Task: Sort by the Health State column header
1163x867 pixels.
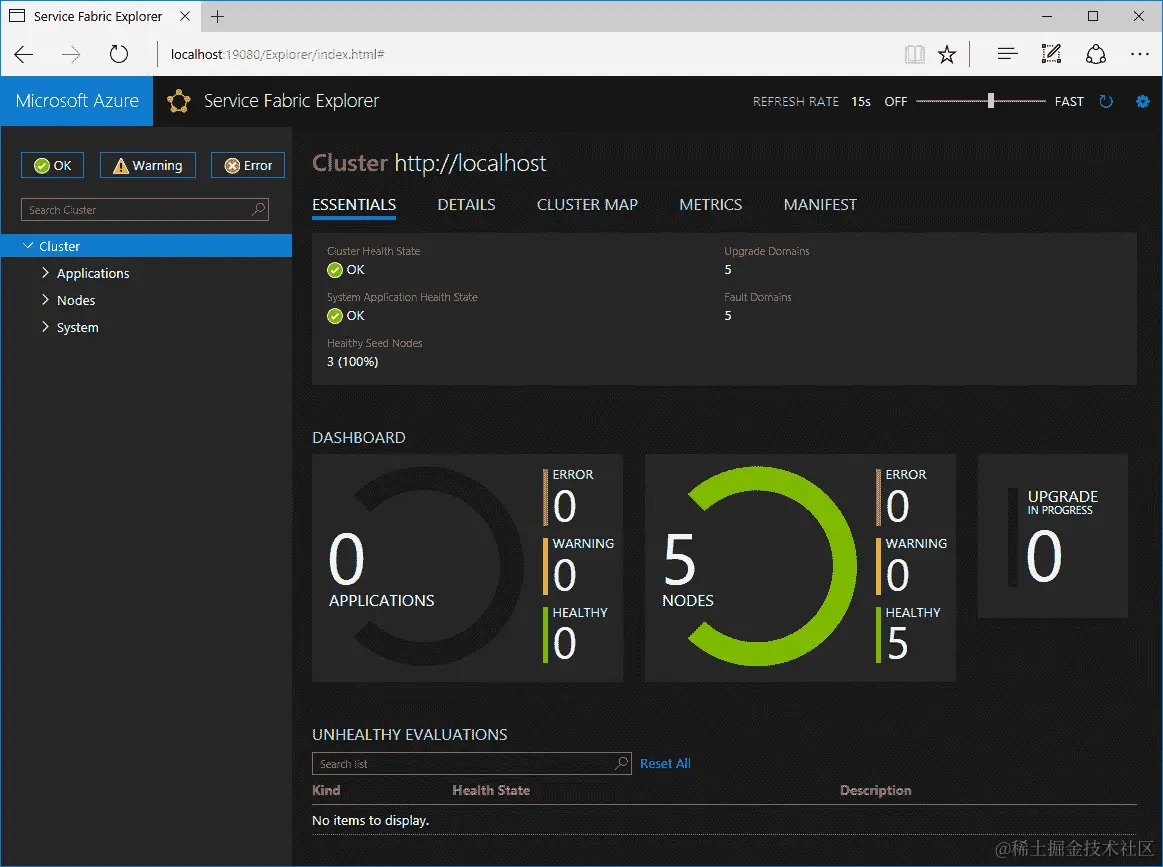Action: pyautogui.click(x=491, y=790)
